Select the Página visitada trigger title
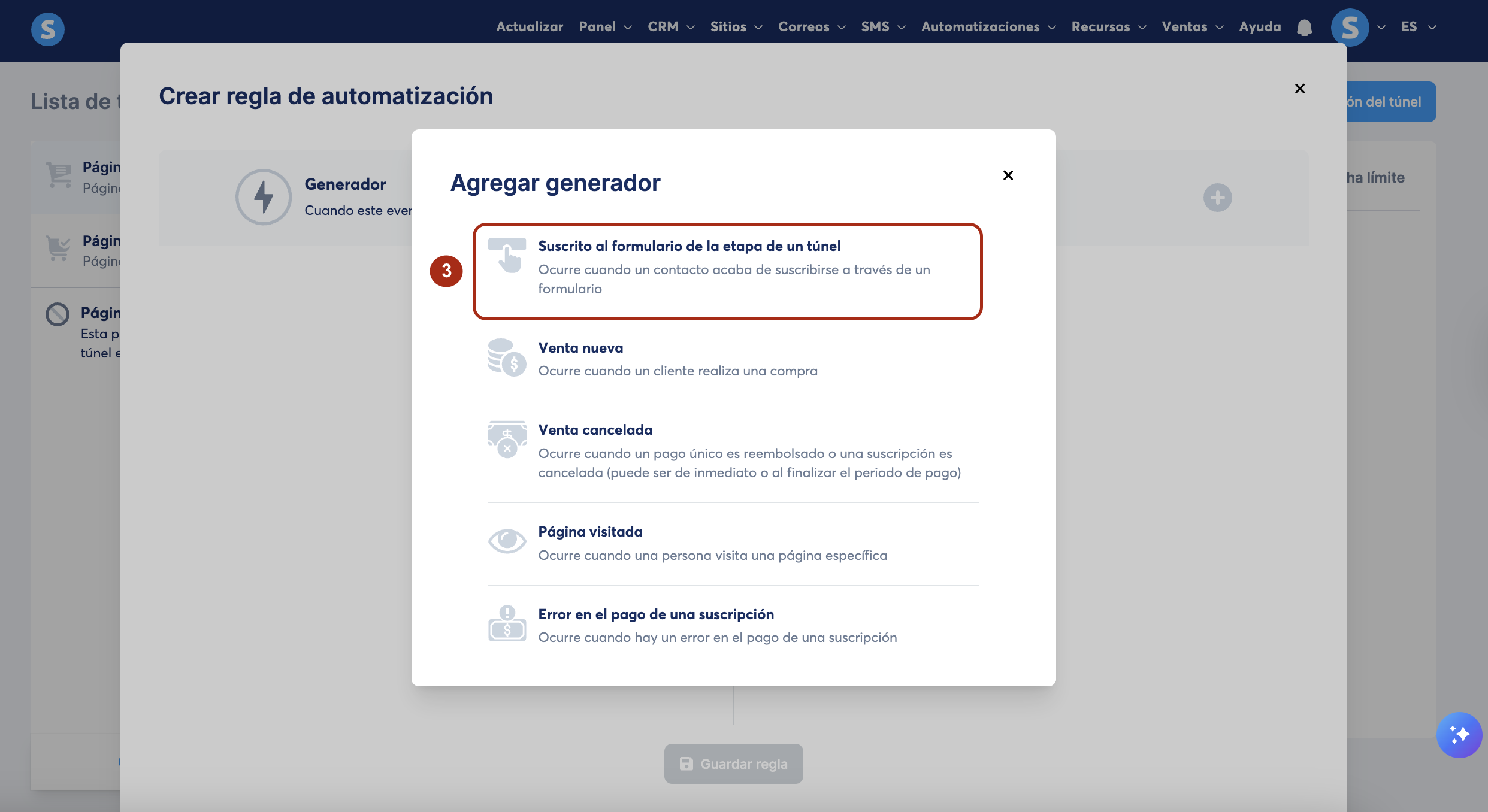This screenshot has width=1488, height=812. tap(590, 532)
